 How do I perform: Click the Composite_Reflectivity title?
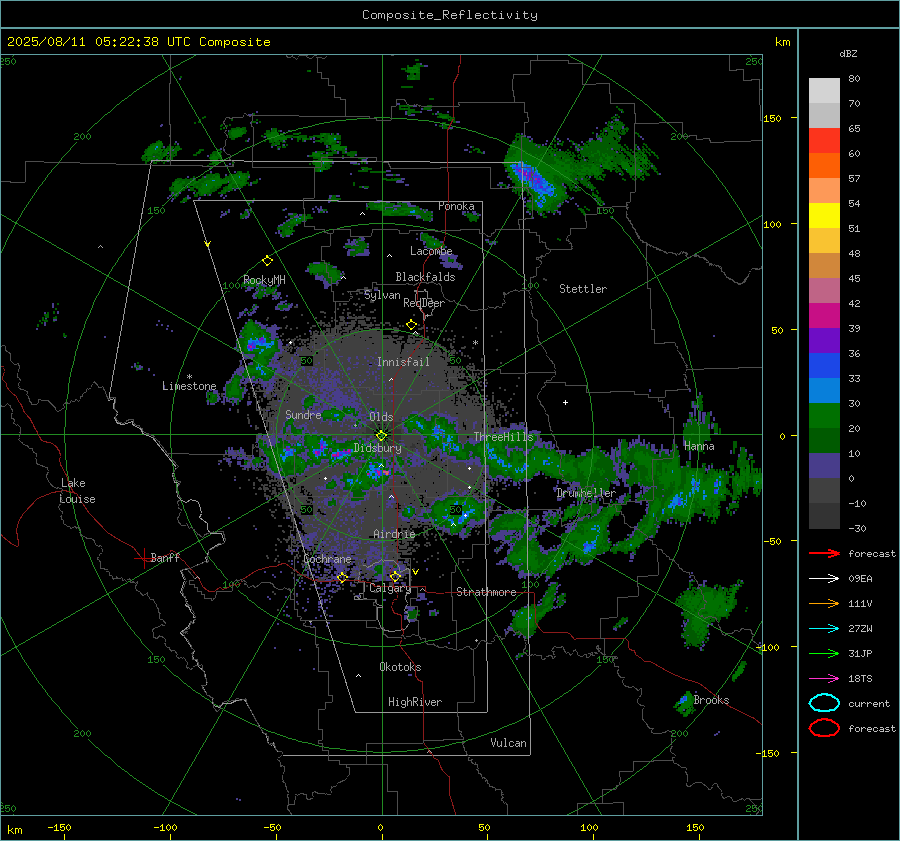click(x=449, y=15)
